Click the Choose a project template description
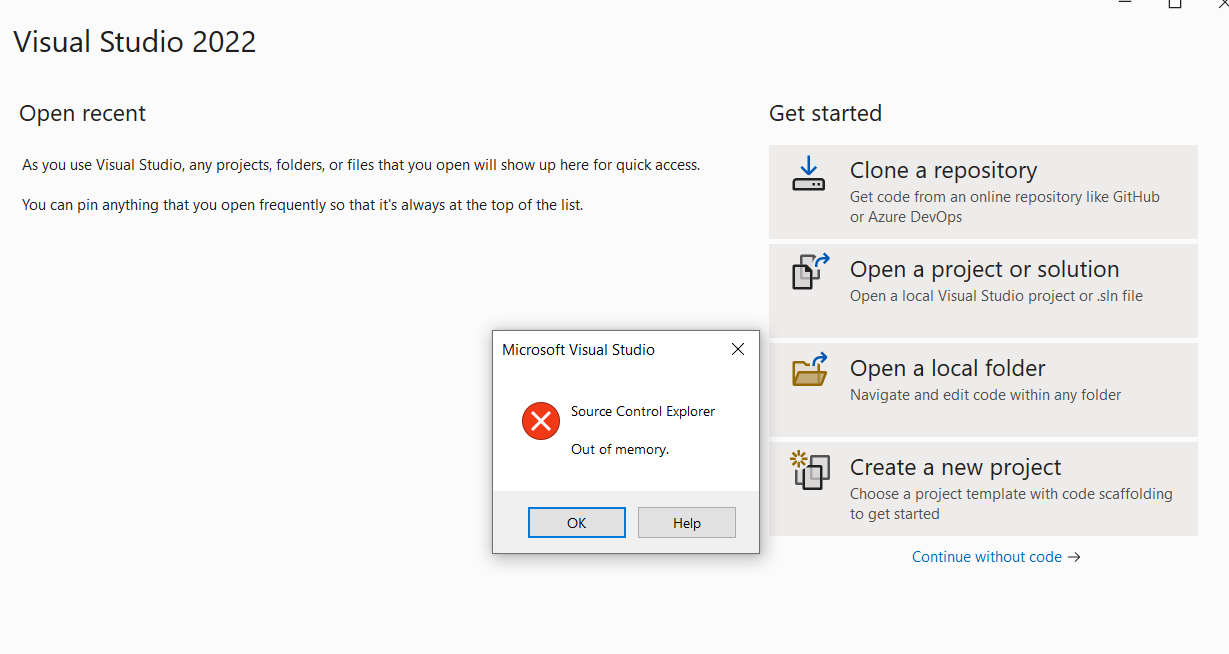The image size is (1229, 654). 1011,504
